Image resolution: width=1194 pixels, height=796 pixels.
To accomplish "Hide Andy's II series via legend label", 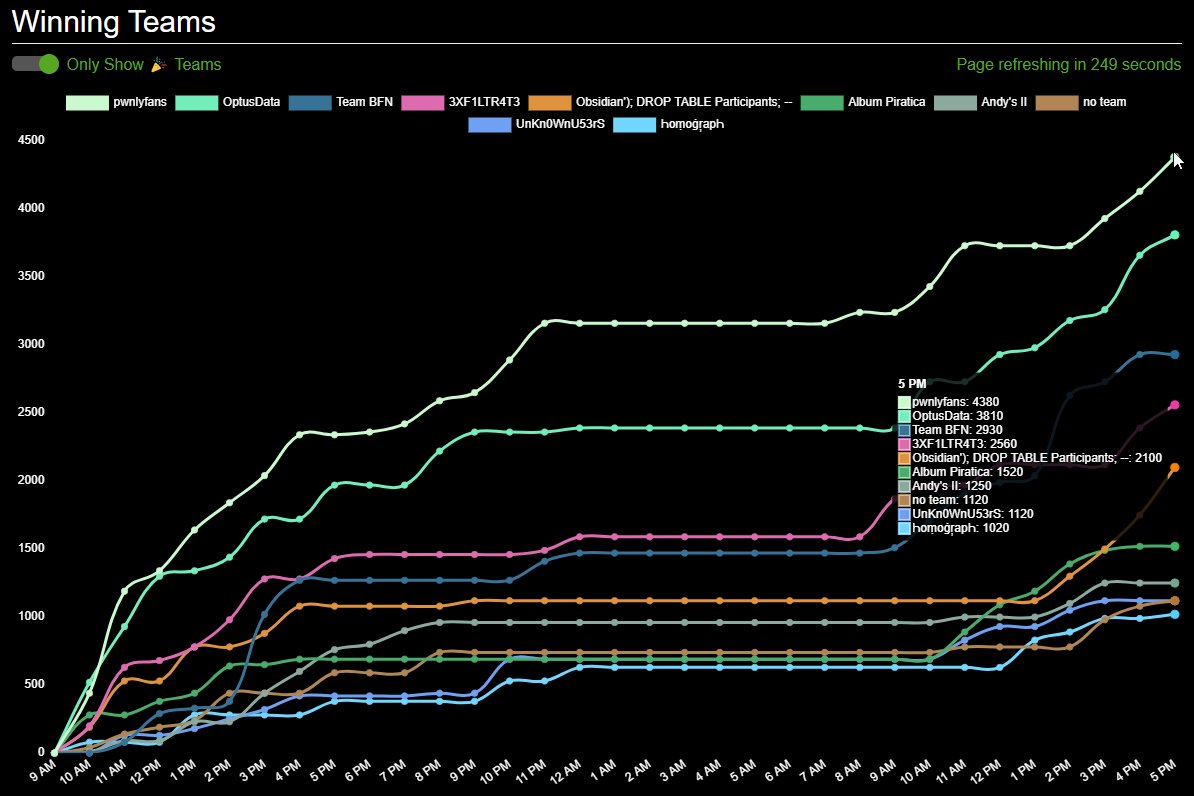I will (x=1004, y=102).
